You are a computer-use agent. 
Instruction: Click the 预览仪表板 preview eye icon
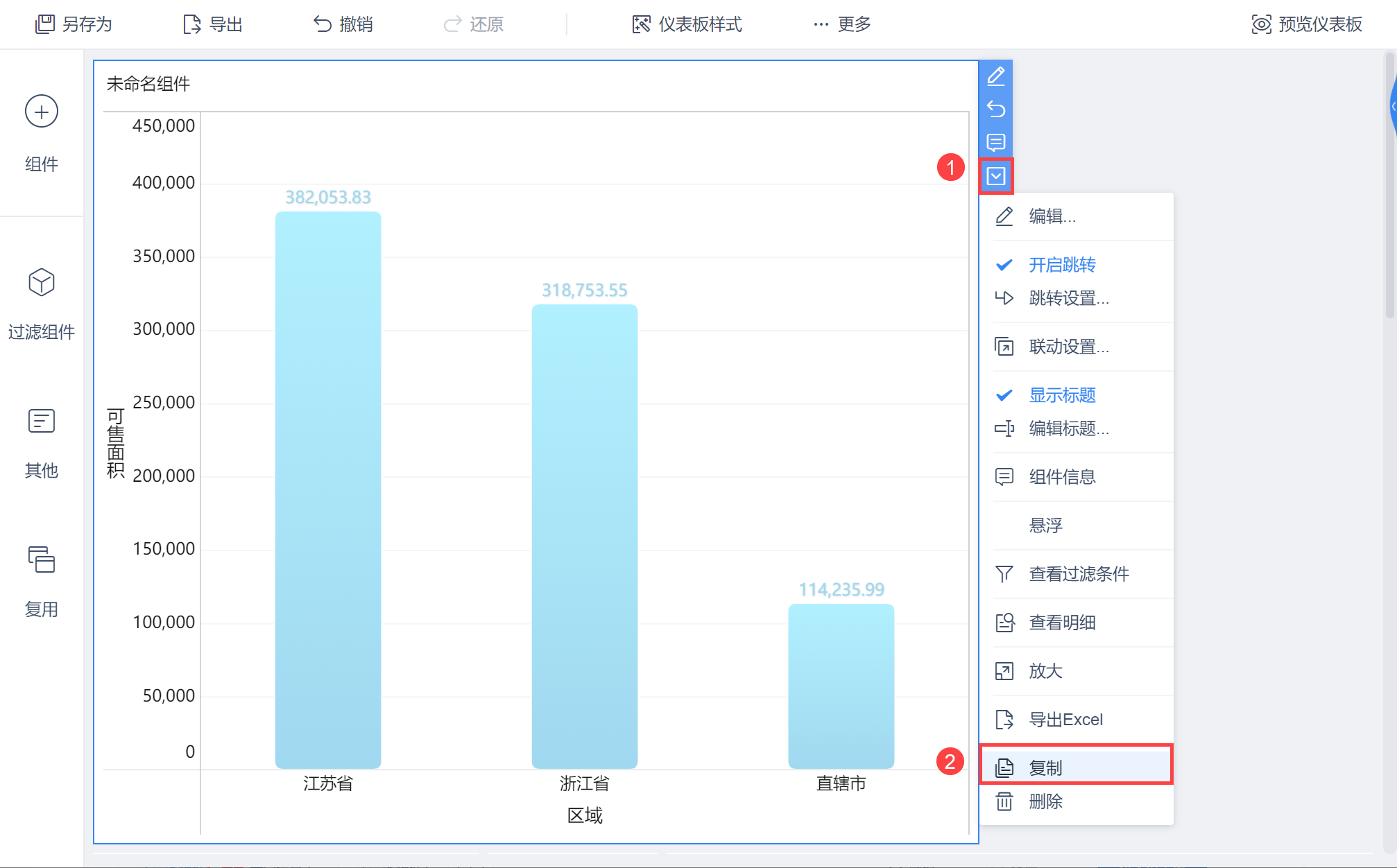coord(1260,24)
